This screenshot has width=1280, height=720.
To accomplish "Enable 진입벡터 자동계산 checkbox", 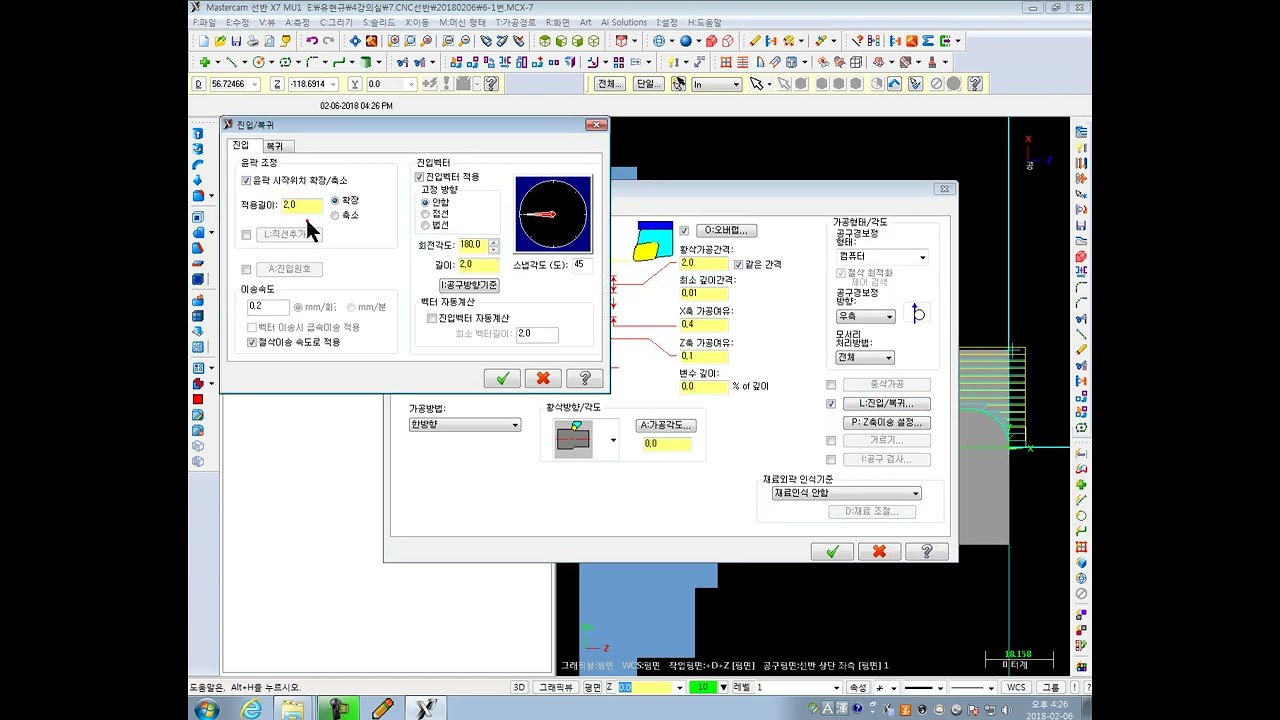I will pos(432,318).
